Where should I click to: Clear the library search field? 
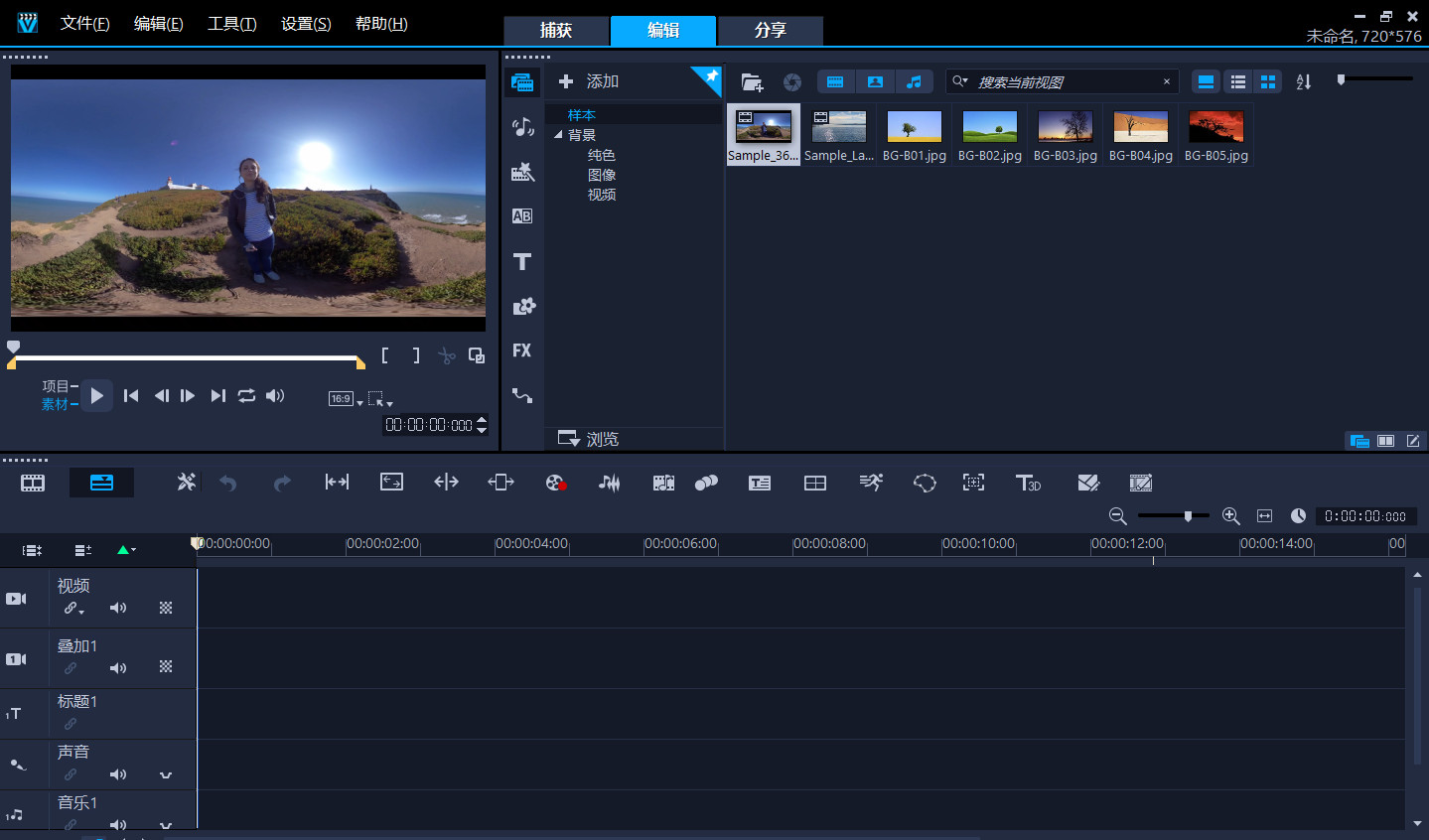point(1167,81)
